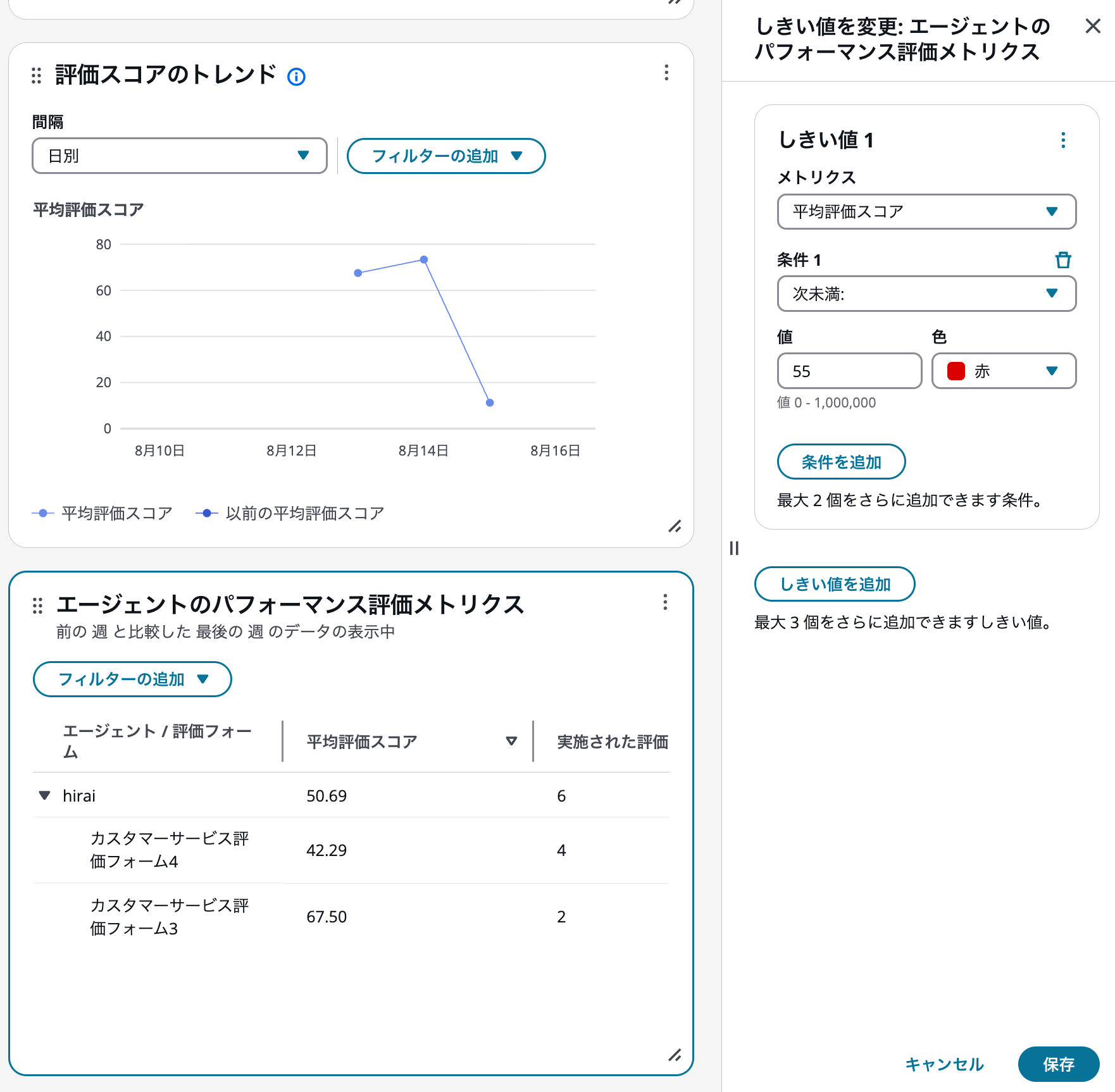Click the 保存 button
The height and width of the screenshot is (1092, 1115).
[1059, 1064]
